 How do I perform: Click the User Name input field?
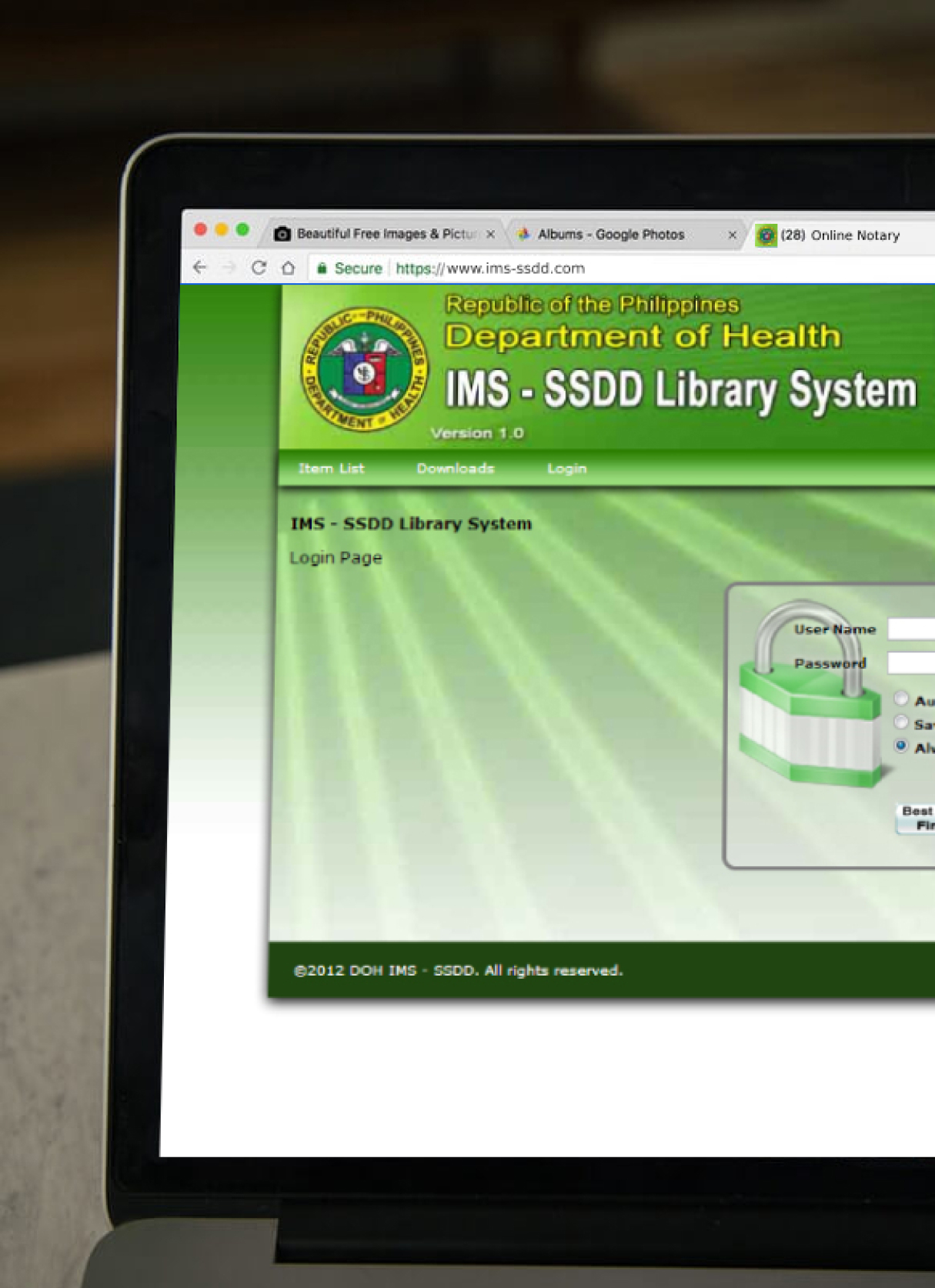click(x=912, y=629)
